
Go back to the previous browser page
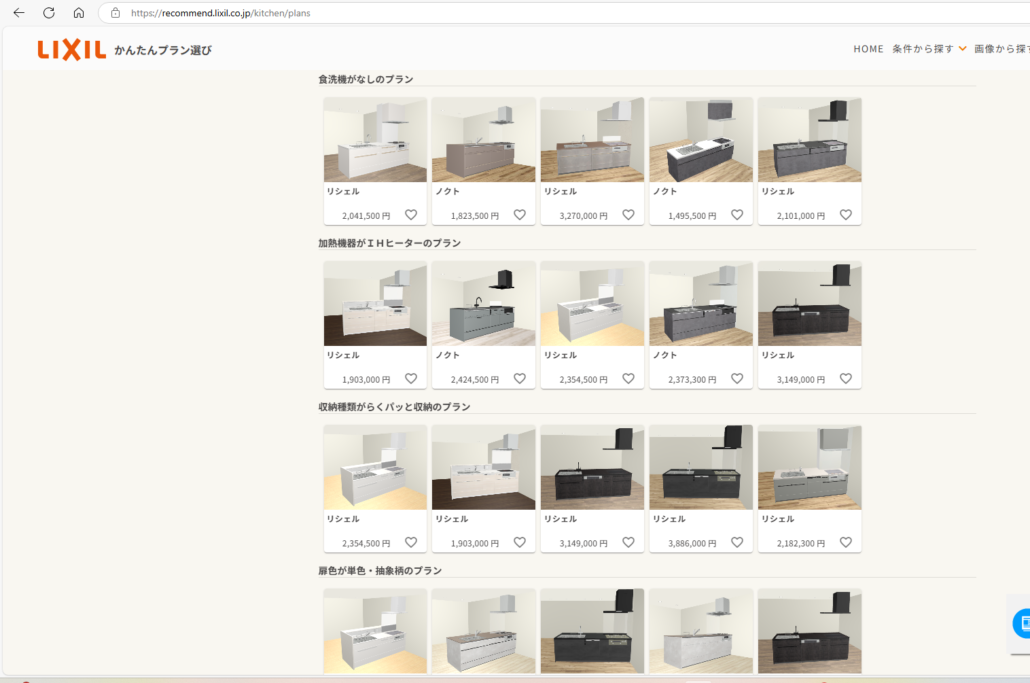click(x=19, y=12)
